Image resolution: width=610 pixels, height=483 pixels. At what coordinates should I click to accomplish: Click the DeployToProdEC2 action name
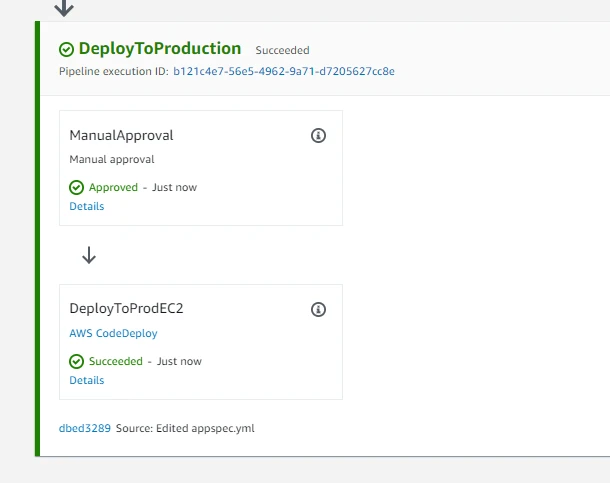(126, 309)
